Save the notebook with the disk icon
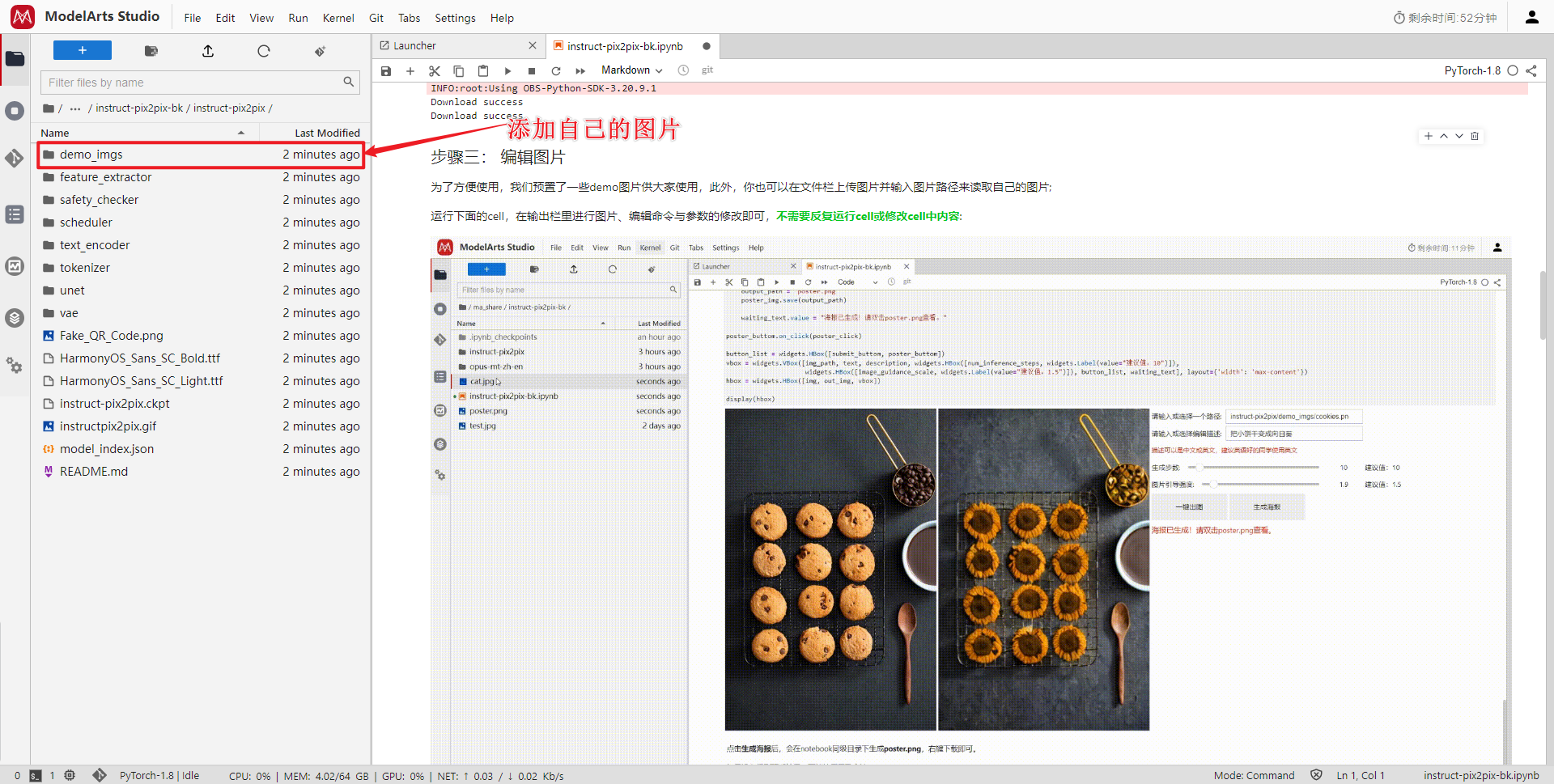Viewport: 1554px width, 784px height. click(386, 71)
